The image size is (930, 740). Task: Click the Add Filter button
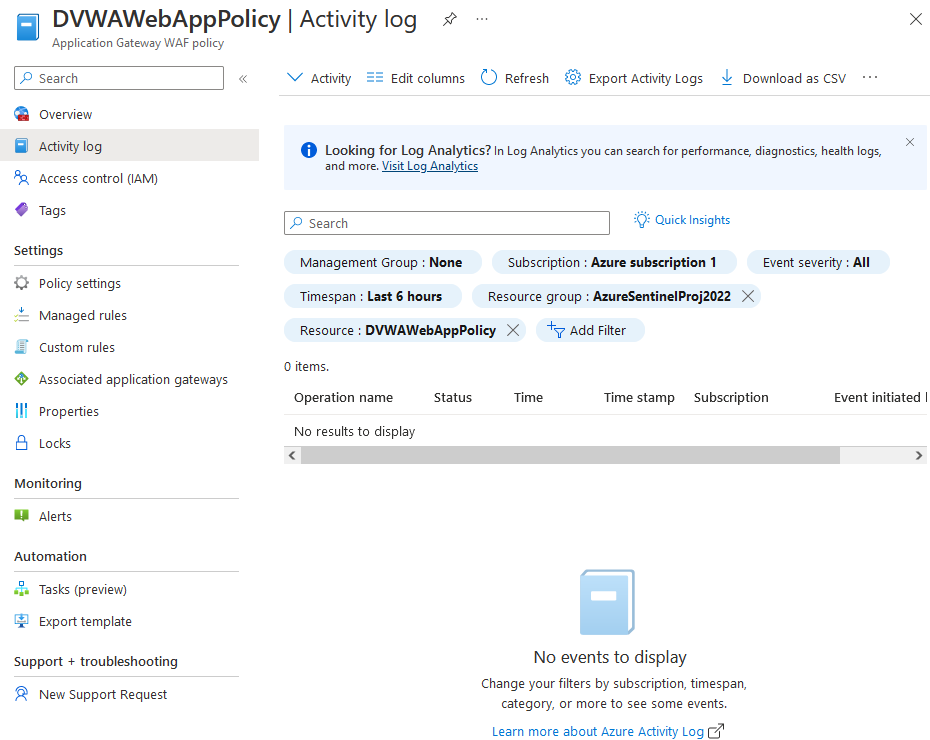pos(590,330)
